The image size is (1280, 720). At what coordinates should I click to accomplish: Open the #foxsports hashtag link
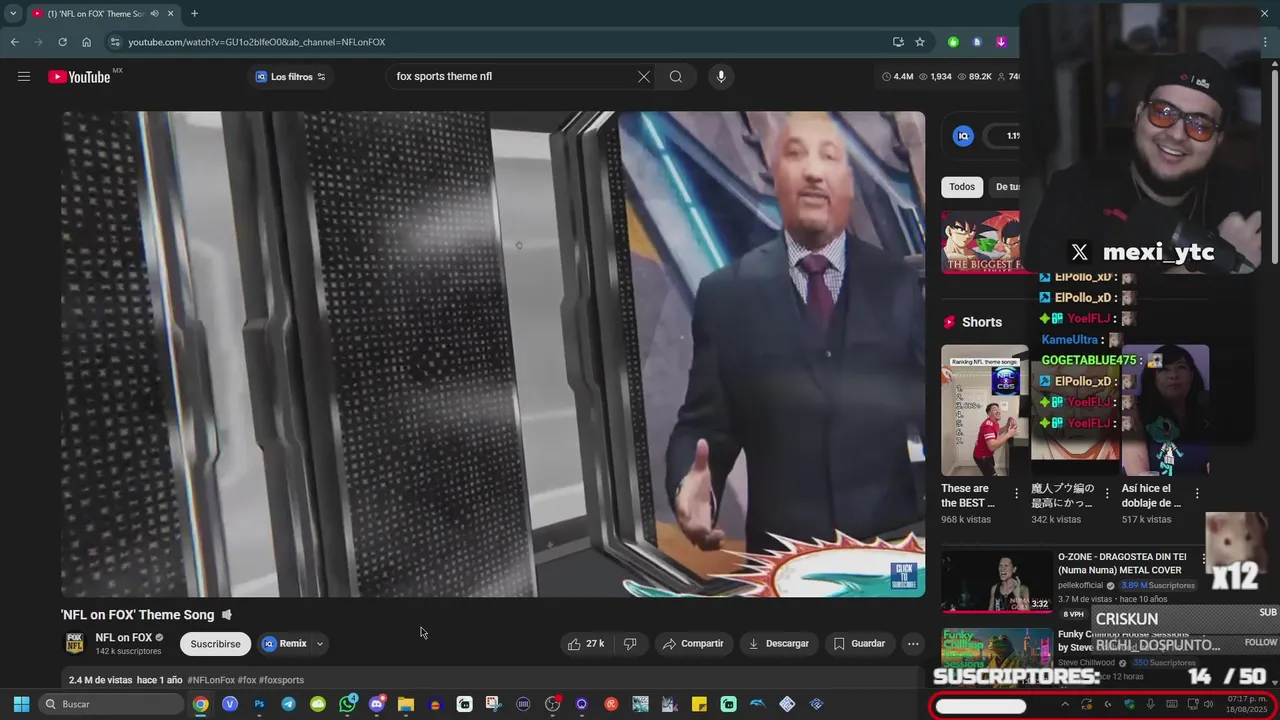tap(281, 680)
